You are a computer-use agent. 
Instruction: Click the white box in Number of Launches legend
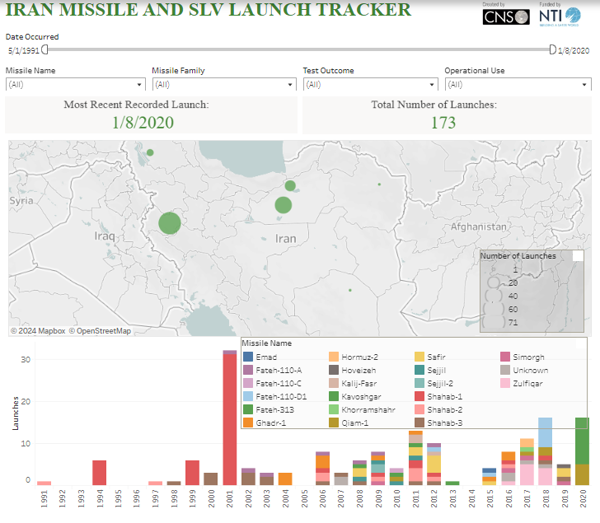pos(578,256)
